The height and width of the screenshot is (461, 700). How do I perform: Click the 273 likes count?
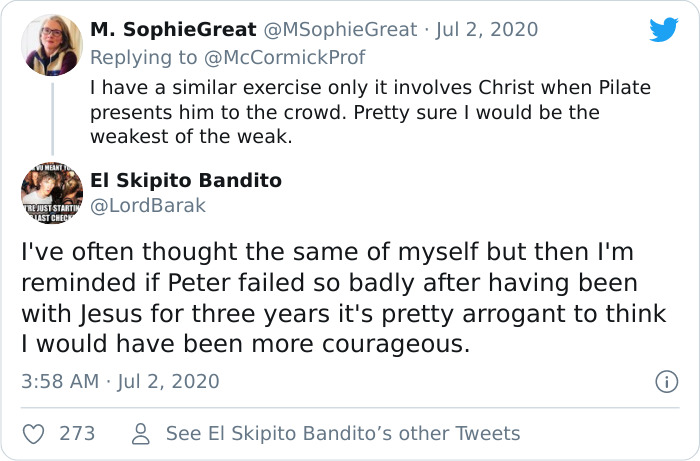pyautogui.click(x=77, y=433)
